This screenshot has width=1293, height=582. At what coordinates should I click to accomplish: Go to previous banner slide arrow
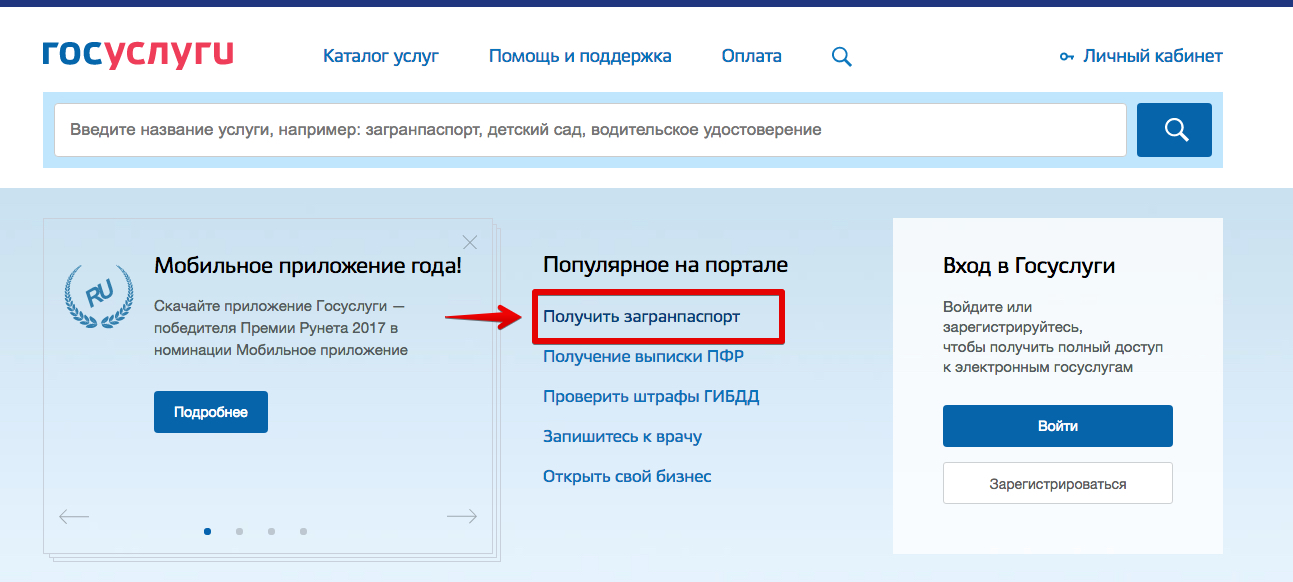74,517
